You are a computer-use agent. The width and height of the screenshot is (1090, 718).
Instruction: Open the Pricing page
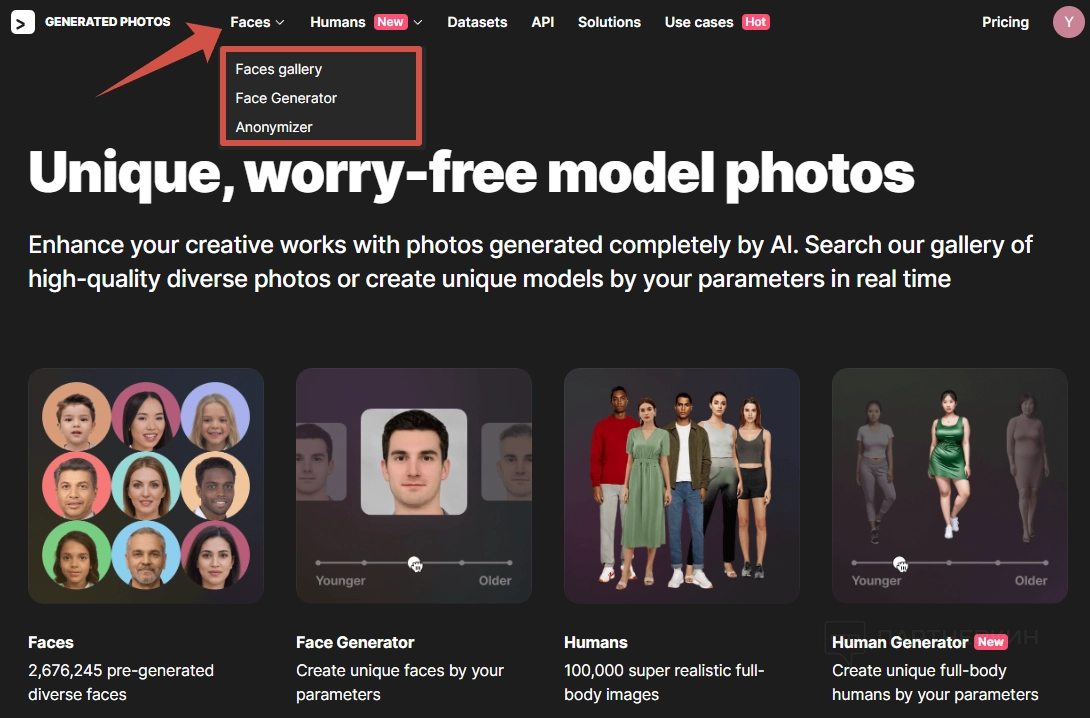(x=1005, y=22)
